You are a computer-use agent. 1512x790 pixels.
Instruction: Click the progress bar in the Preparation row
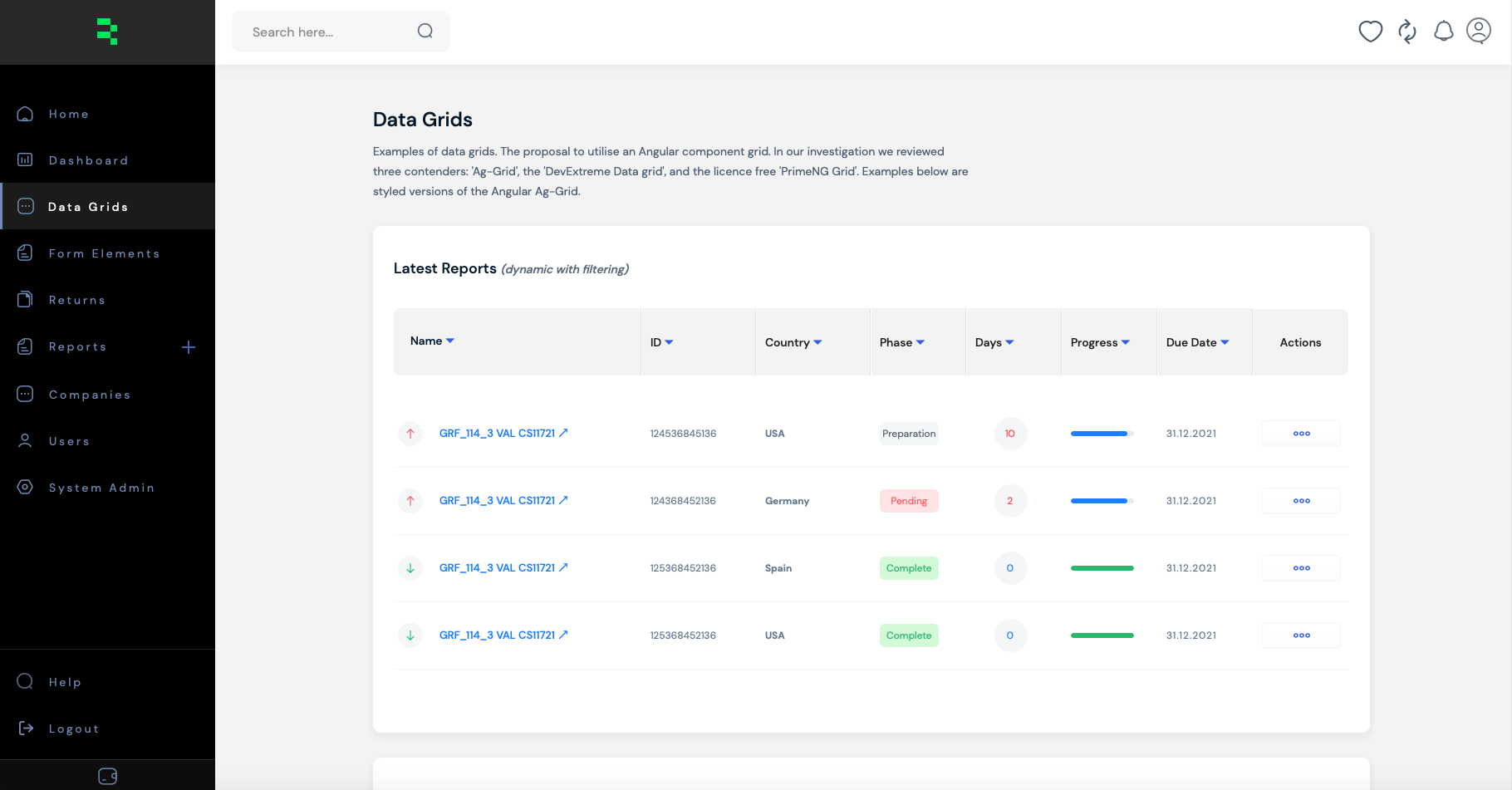click(1102, 434)
